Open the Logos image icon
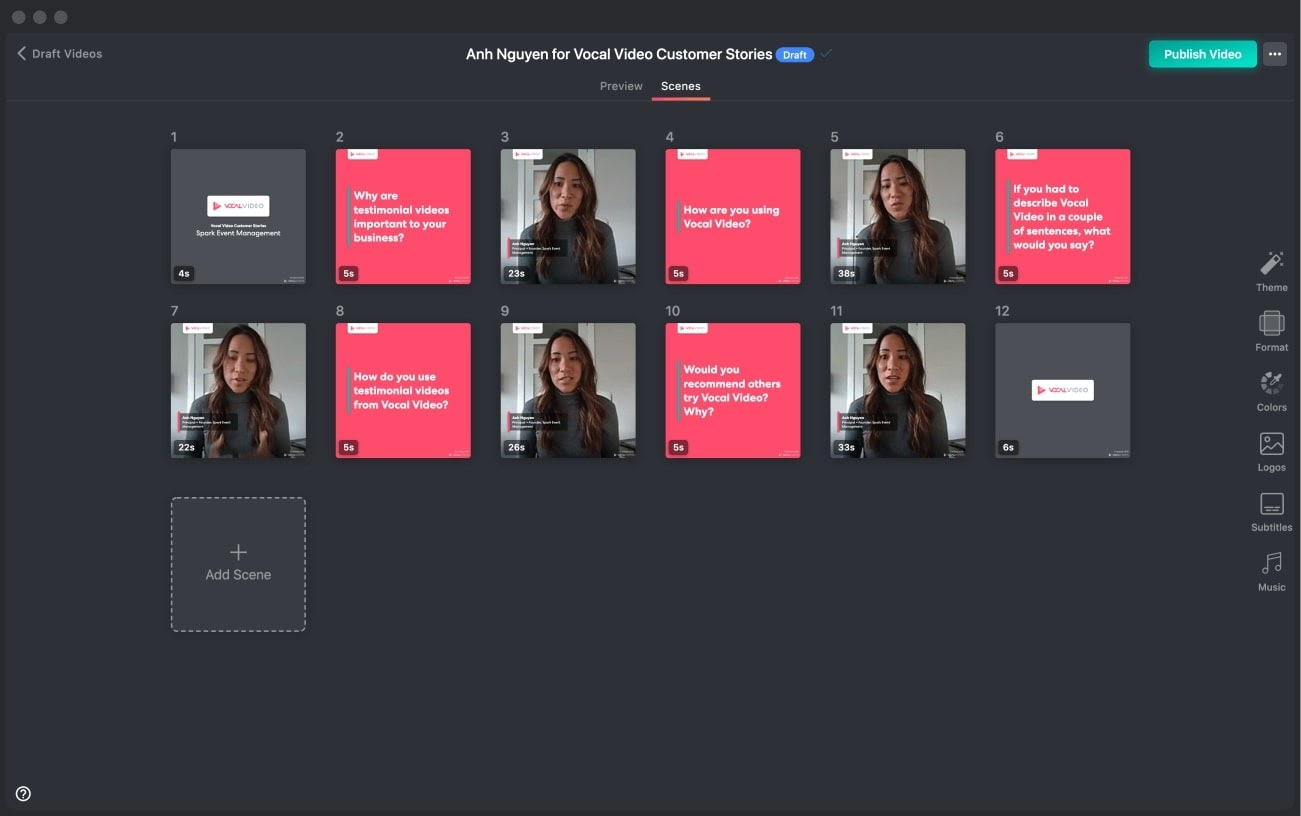Viewport: 1301px width, 816px height. (x=1271, y=443)
